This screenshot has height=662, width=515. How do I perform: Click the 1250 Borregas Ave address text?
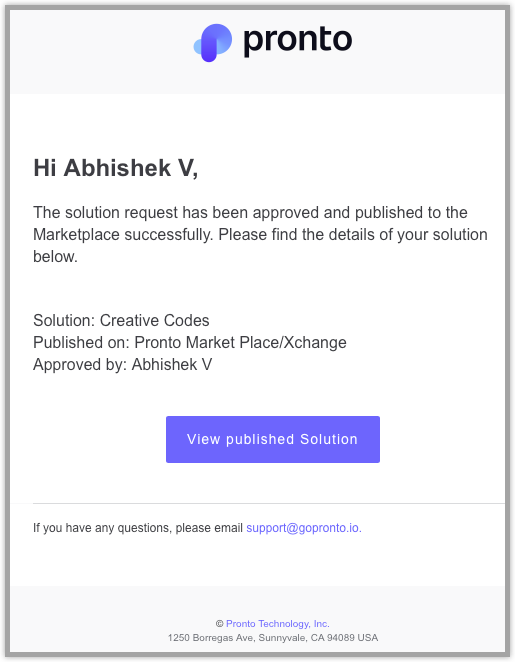pyautogui.click(x=273, y=638)
